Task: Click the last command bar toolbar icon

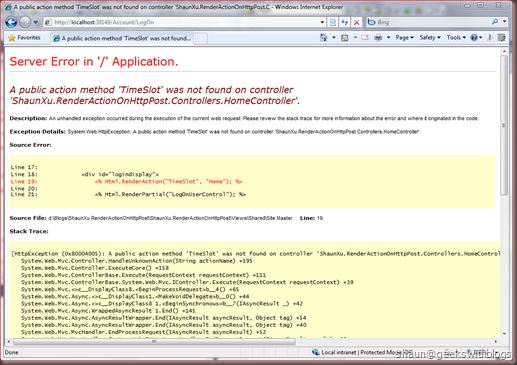Action: [x=501, y=38]
